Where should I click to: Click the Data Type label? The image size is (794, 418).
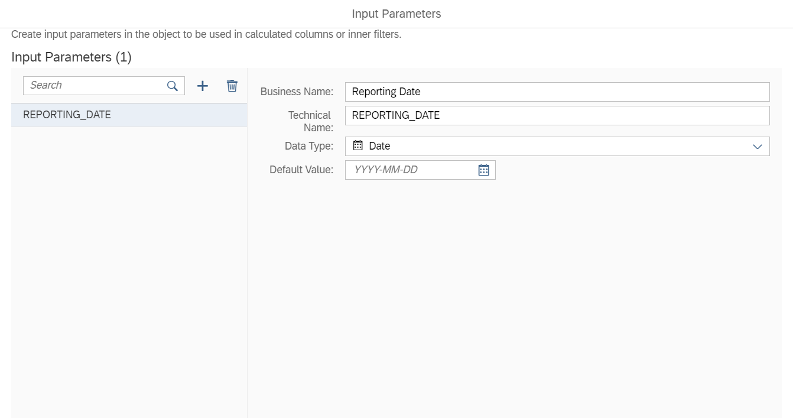point(309,146)
